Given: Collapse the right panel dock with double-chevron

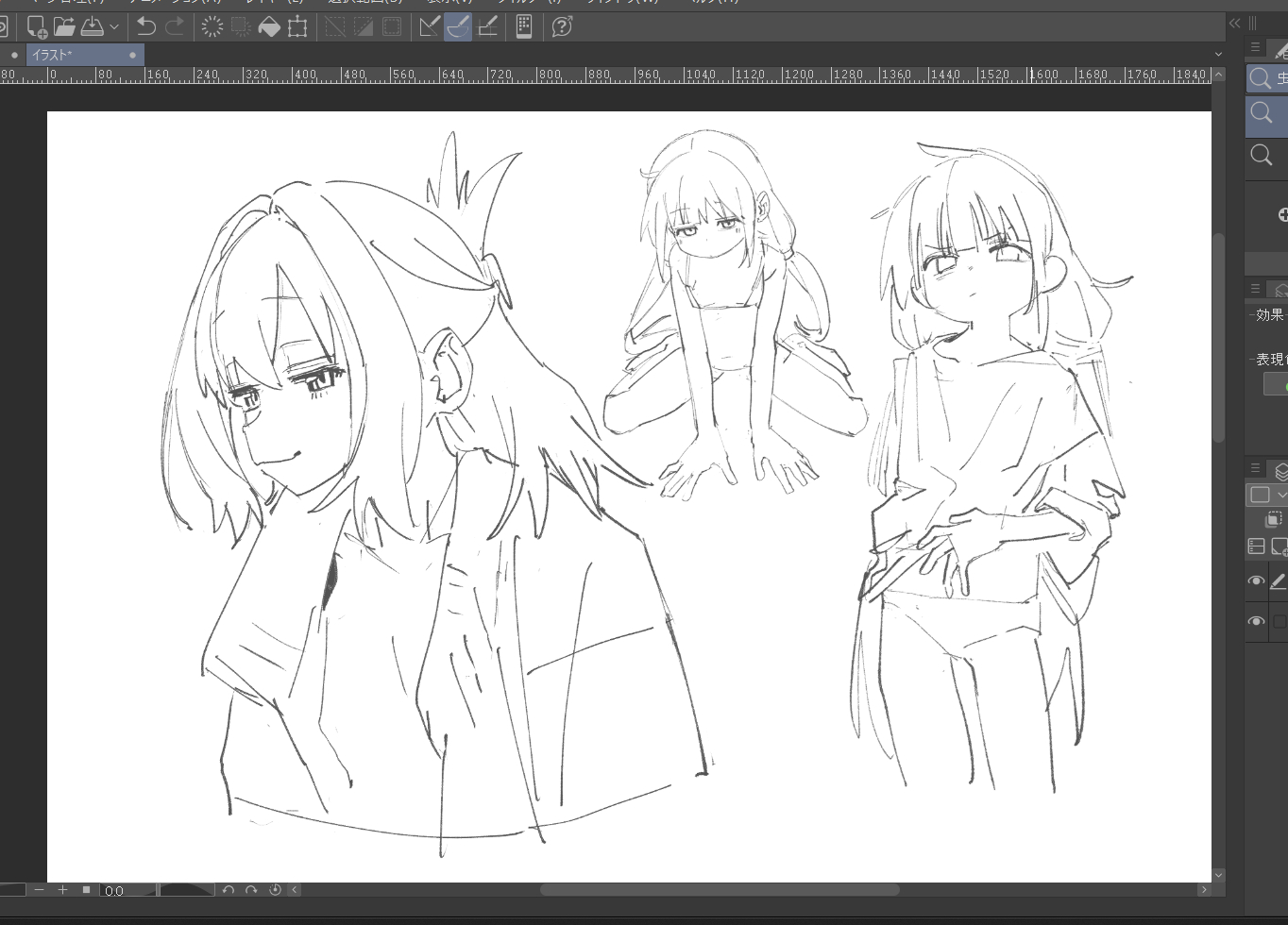Looking at the screenshot, I should [1234, 24].
